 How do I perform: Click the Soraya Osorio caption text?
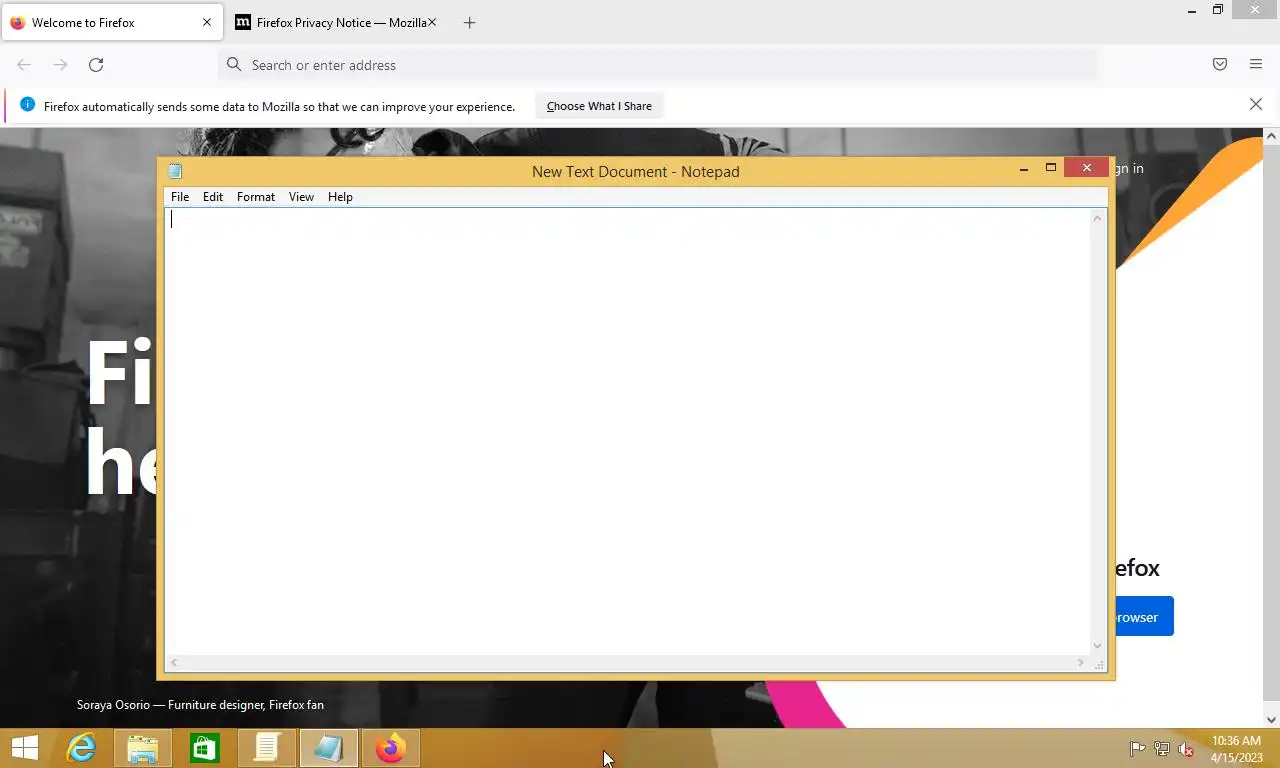point(200,705)
